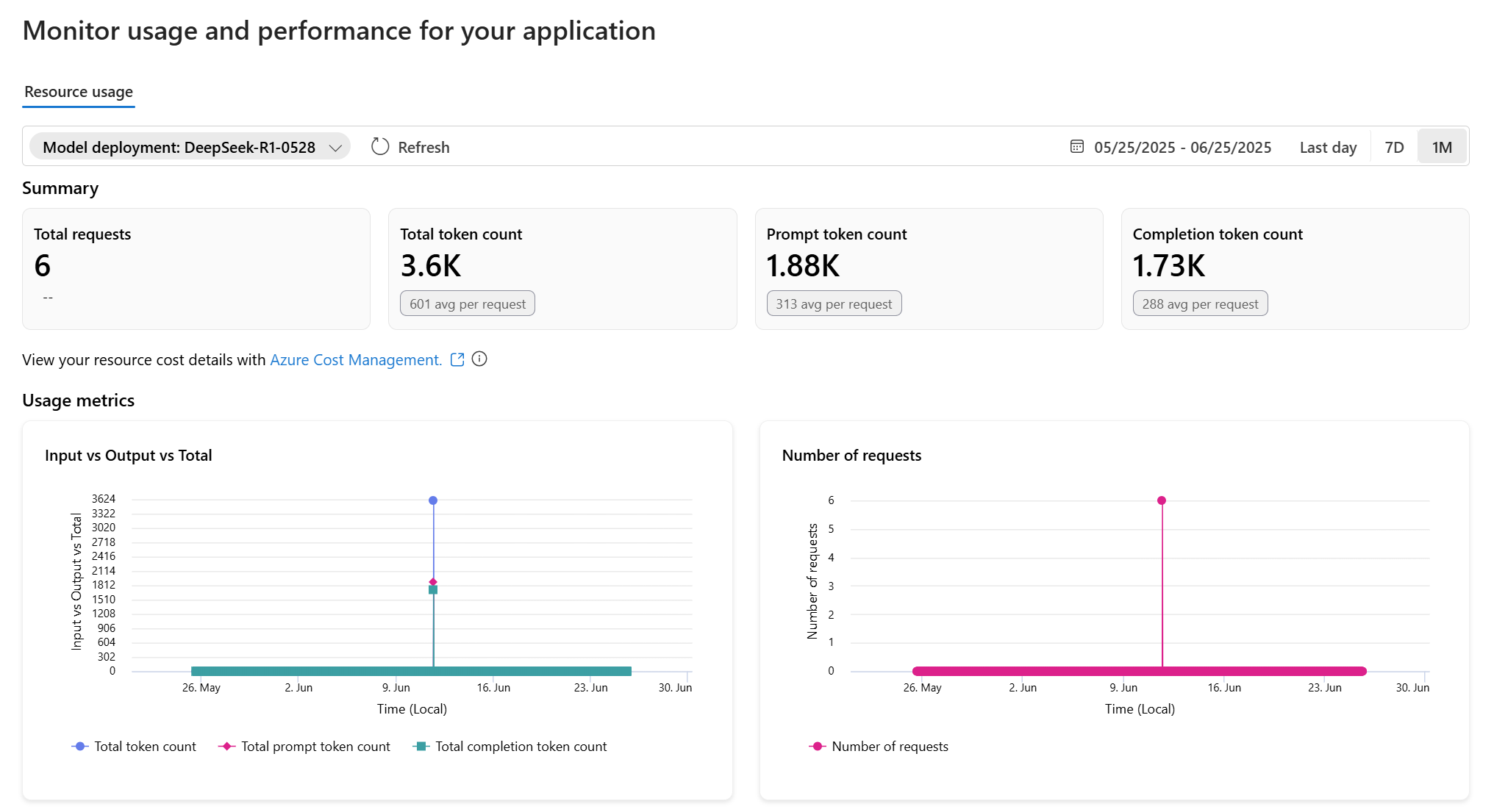The image size is (1494, 812).
Task: Select the 7D time range option
Action: coord(1394,146)
